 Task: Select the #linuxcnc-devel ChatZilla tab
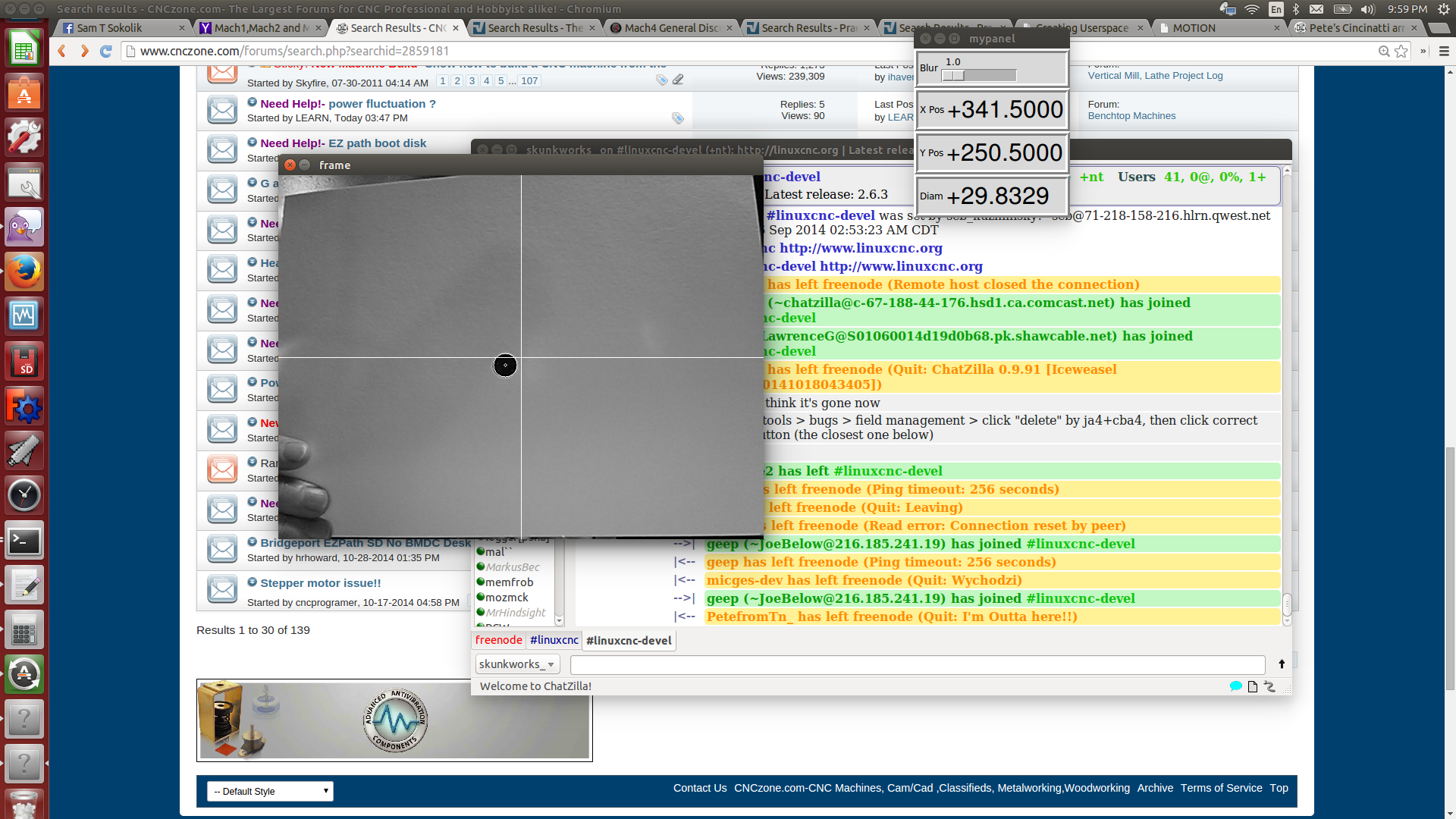point(629,641)
